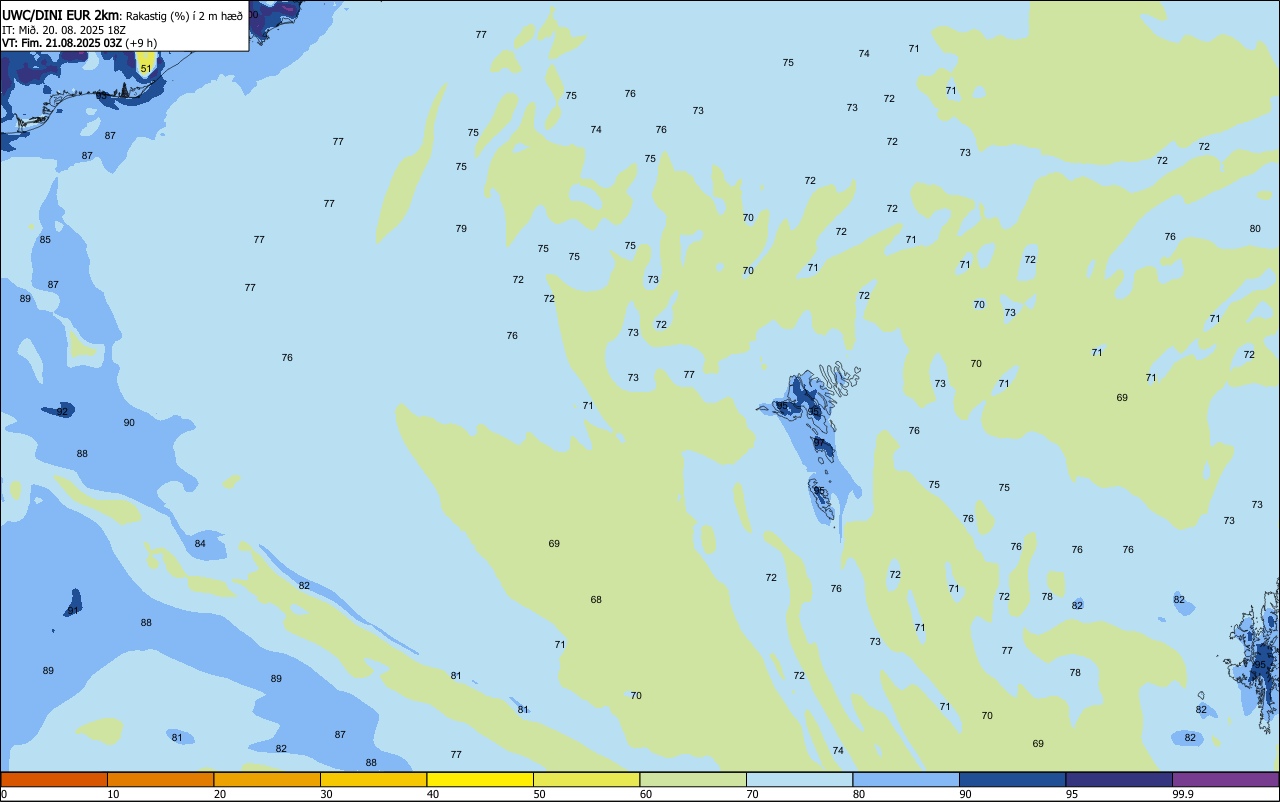This screenshot has width=1280, height=802.
Task: Click the 50–60 pale yellow legend segment
Action: [x=586, y=779]
